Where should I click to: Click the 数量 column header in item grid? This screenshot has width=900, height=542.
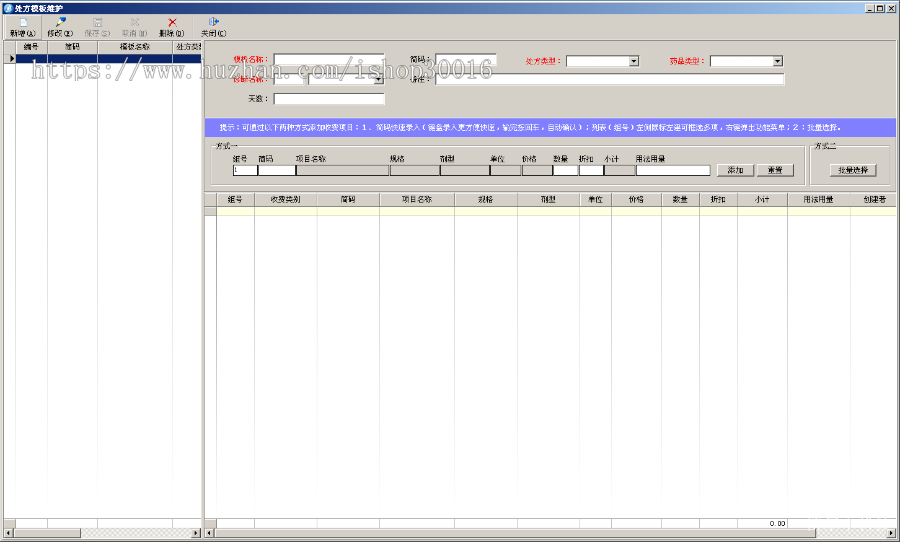680,199
